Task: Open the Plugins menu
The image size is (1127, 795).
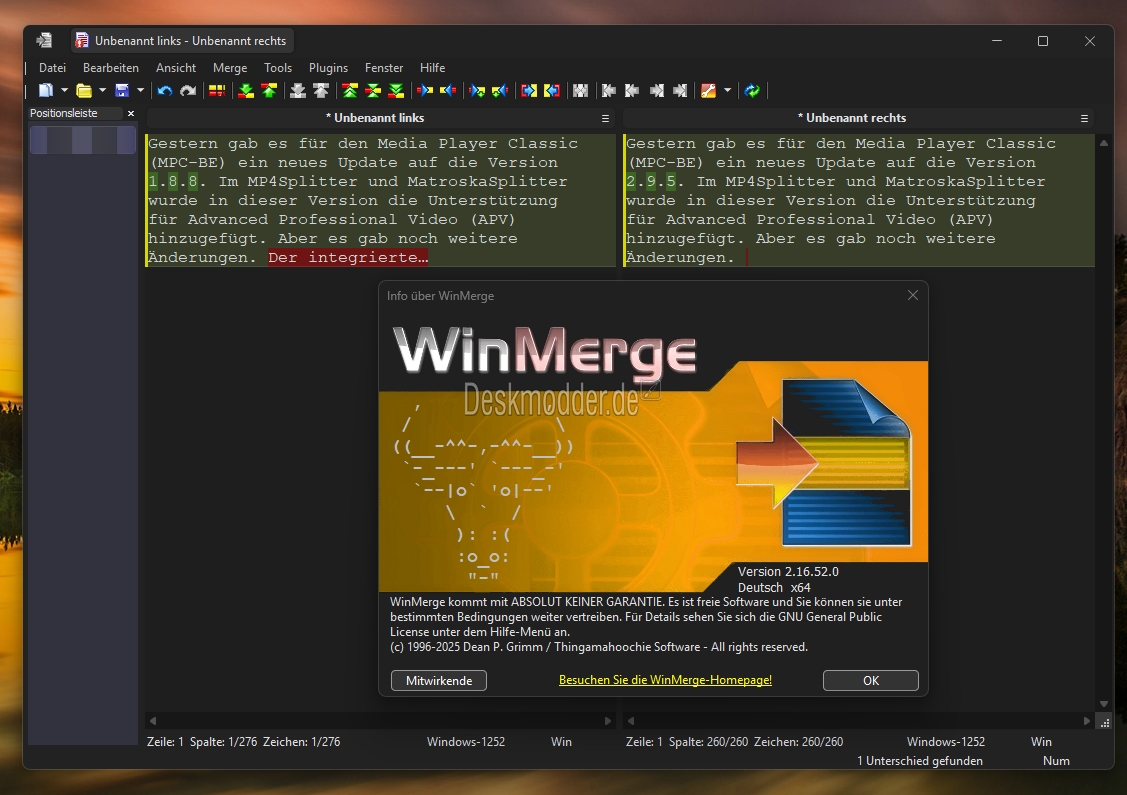Action: [x=328, y=68]
